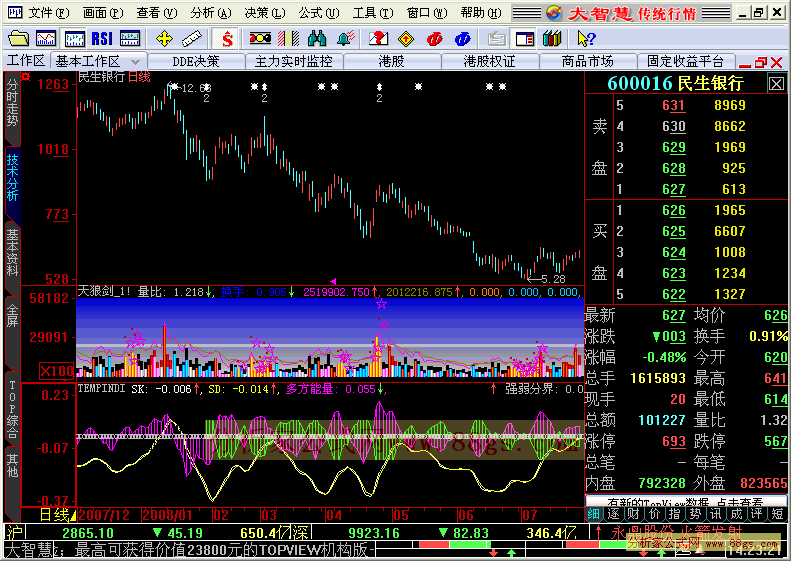Open the books library icon
The width and height of the screenshot is (791, 561).
(x=552, y=38)
